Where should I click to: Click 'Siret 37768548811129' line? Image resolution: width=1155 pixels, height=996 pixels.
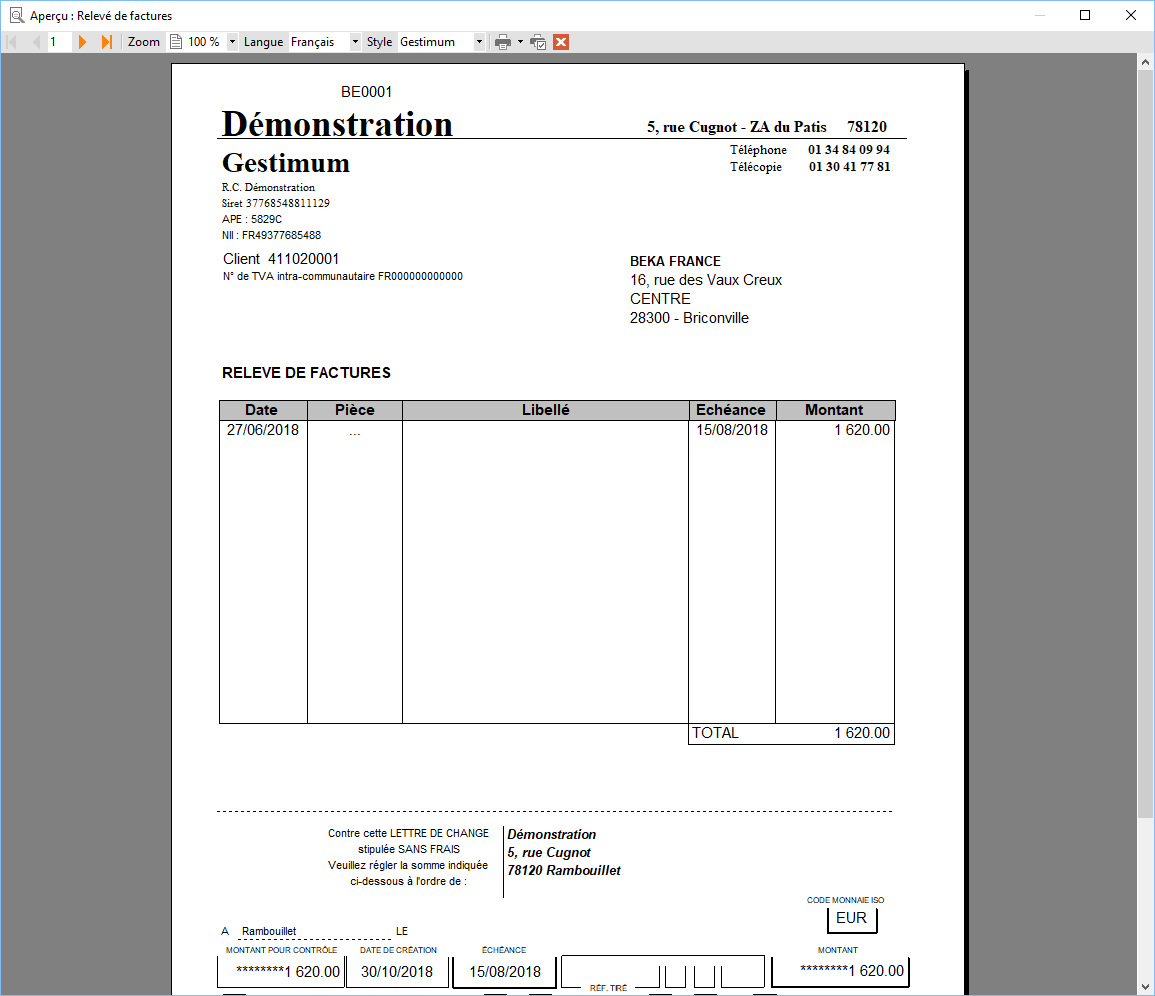pyautogui.click(x=275, y=203)
